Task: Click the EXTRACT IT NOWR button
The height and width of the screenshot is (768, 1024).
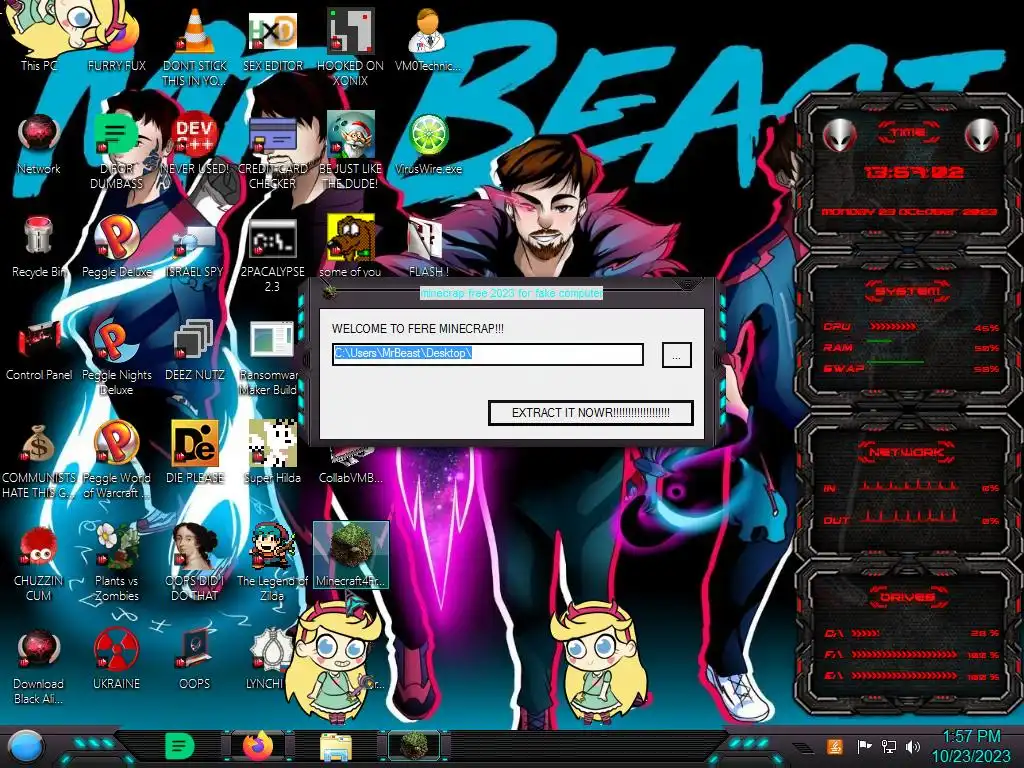Action: point(590,413)
